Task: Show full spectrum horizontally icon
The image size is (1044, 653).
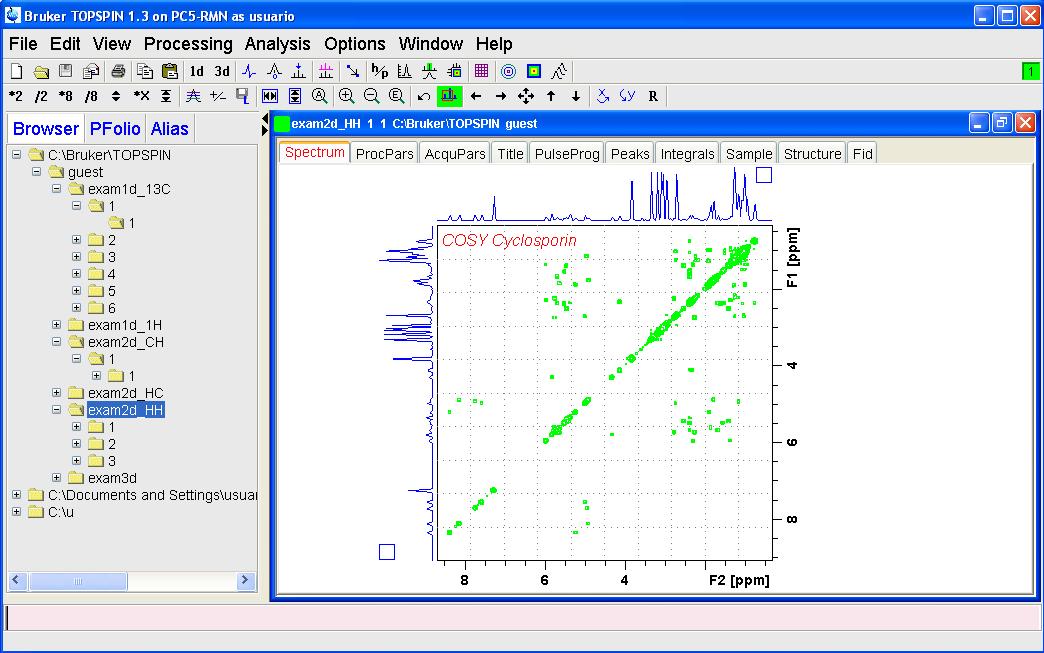Action: coord(270,97)
